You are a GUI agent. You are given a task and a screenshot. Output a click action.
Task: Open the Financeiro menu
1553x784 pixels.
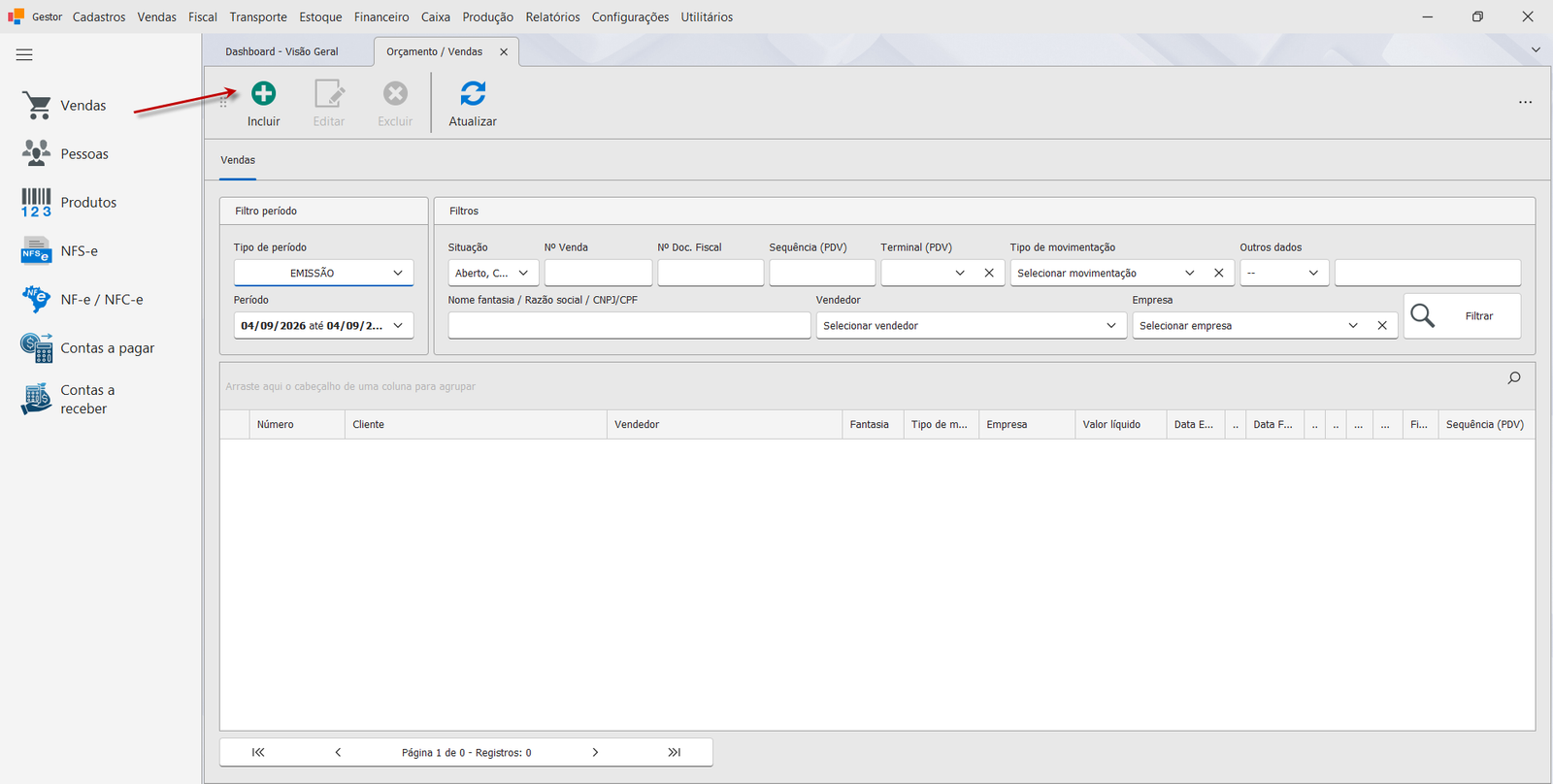pyautogui.click(x=381, y=16)
